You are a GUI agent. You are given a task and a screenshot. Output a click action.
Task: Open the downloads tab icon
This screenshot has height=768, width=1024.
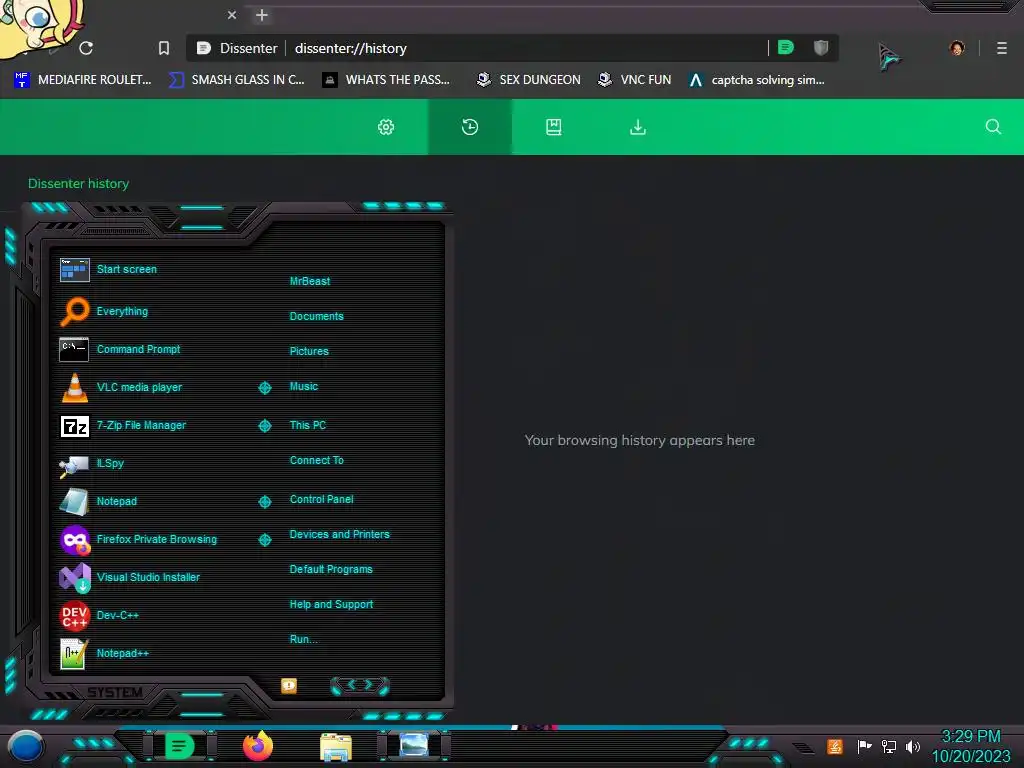pos(638,127)
